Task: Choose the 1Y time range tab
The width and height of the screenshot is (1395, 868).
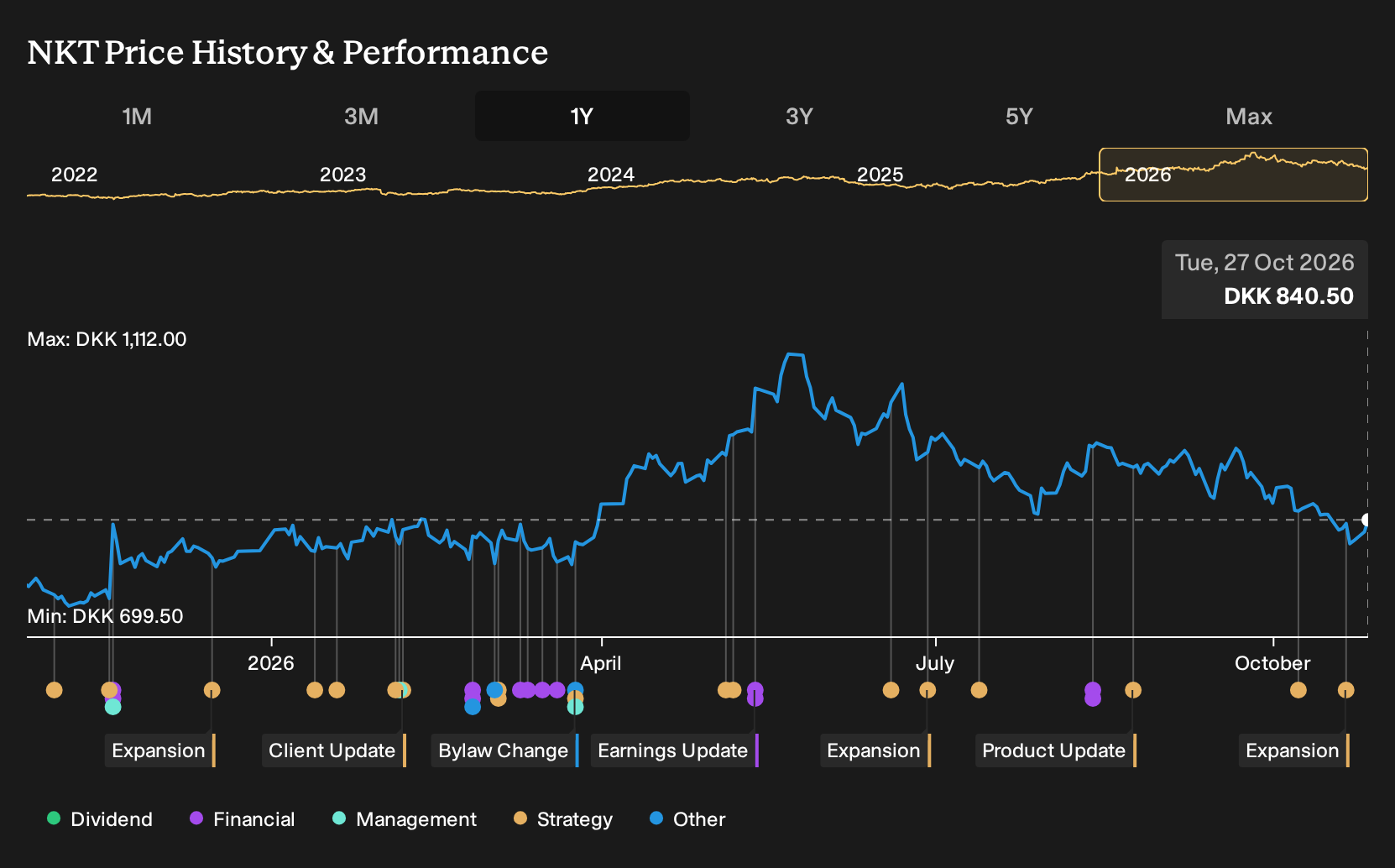Action: tap(583, 116)
